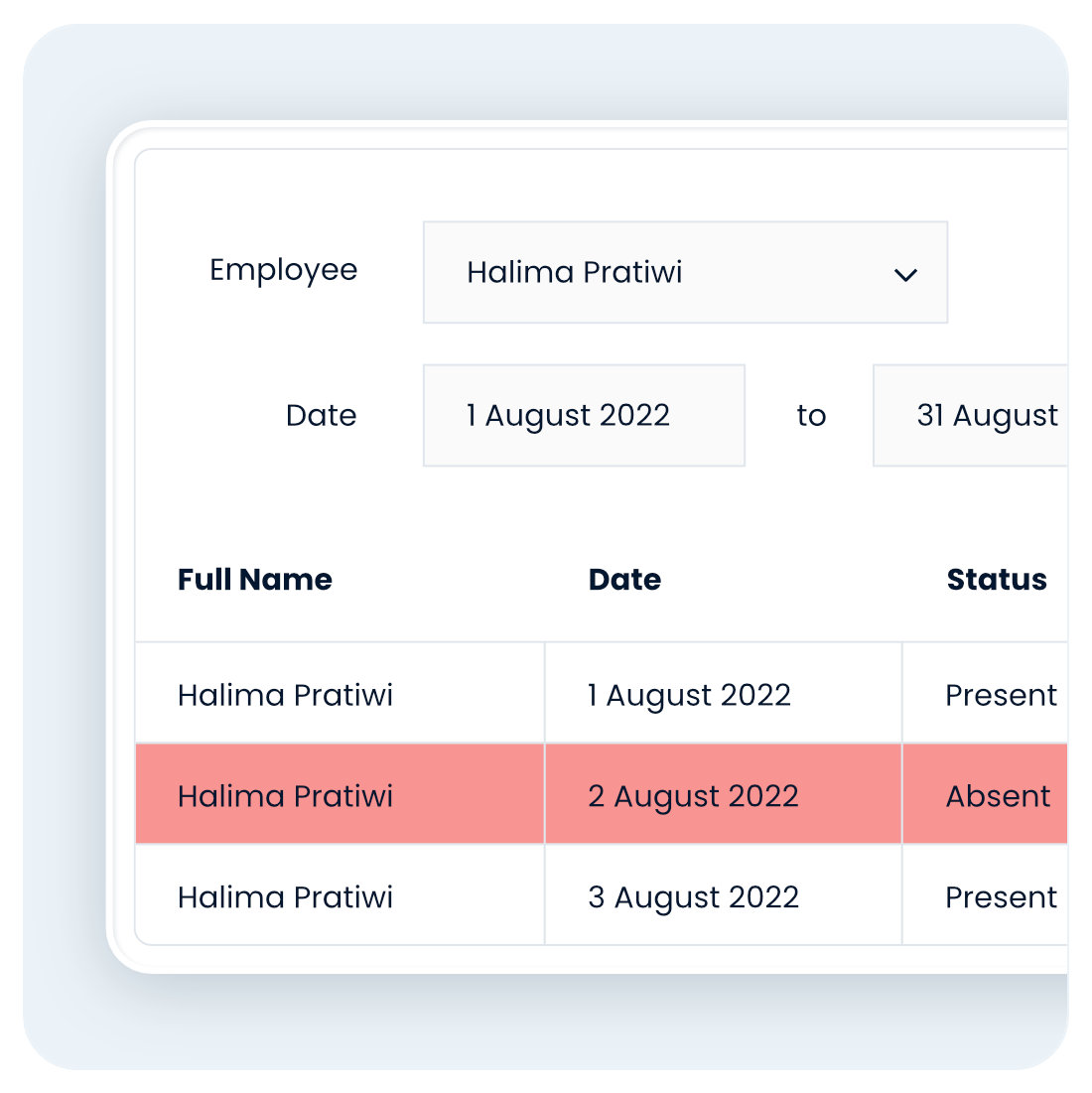Click the 2 August 2022 table cell
This screenshot has height=1093, width=1092.
click(694, 796)
